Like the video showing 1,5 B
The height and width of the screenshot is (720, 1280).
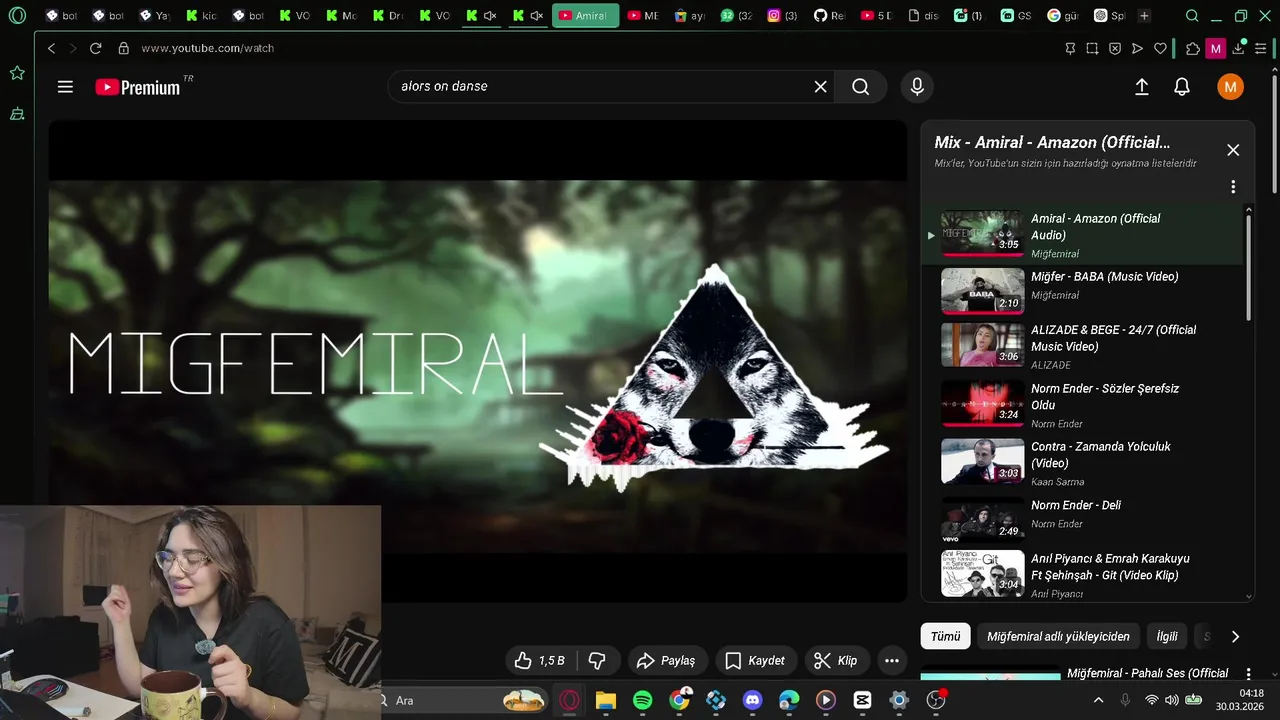coord(541,661)
